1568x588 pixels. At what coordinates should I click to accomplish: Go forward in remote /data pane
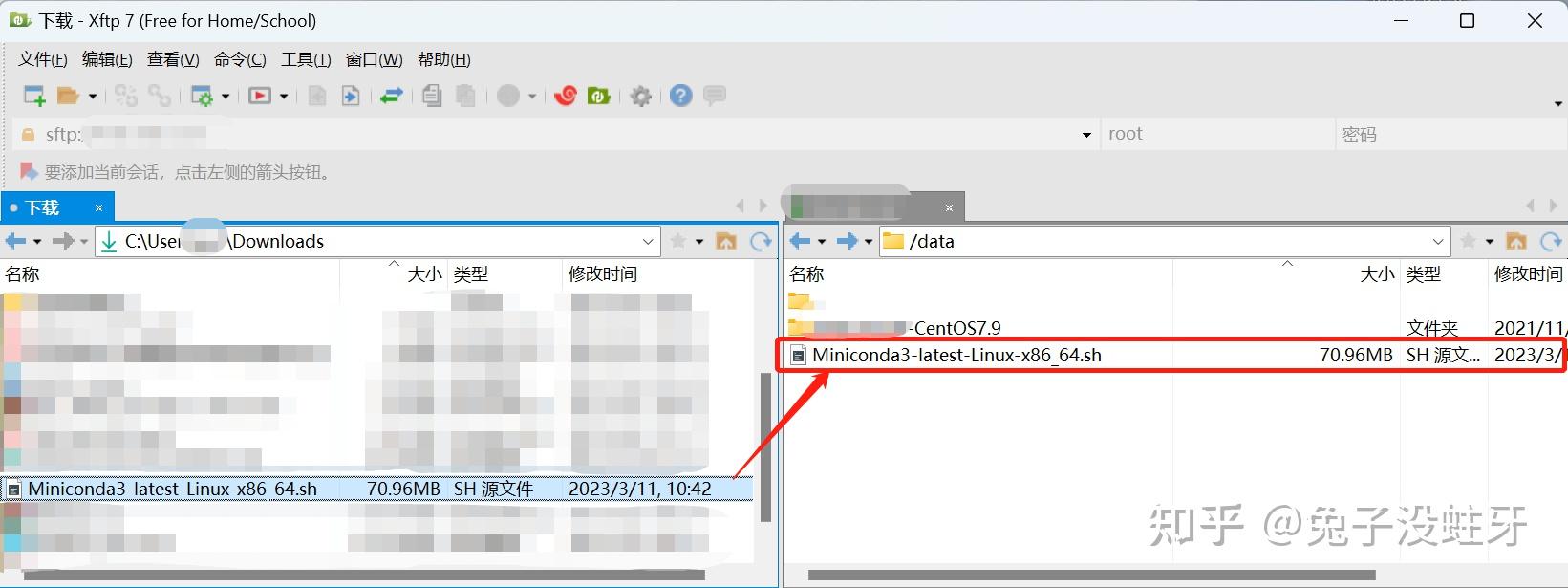pos(847,242)
